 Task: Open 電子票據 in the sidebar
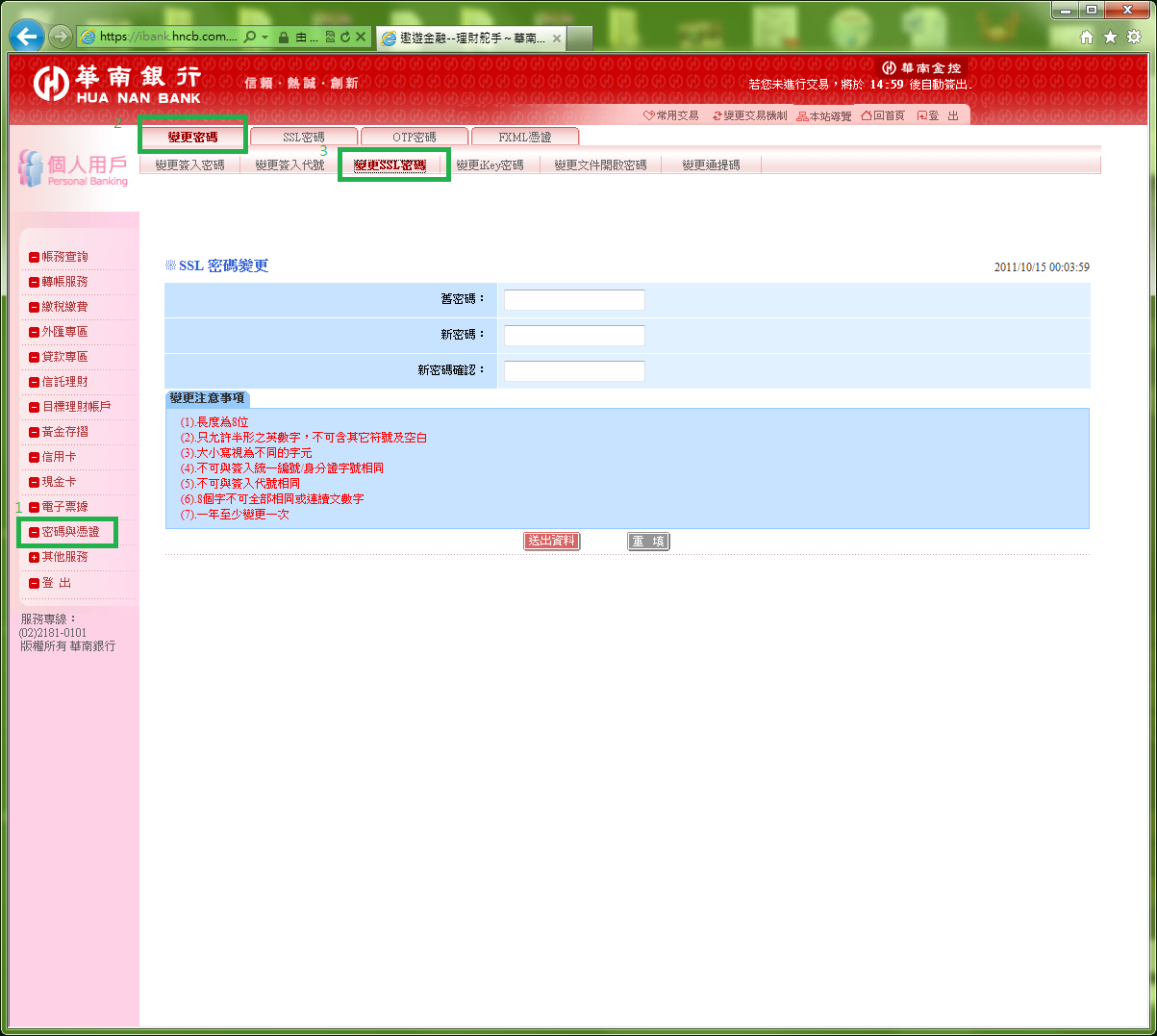[x=64, y=507]
